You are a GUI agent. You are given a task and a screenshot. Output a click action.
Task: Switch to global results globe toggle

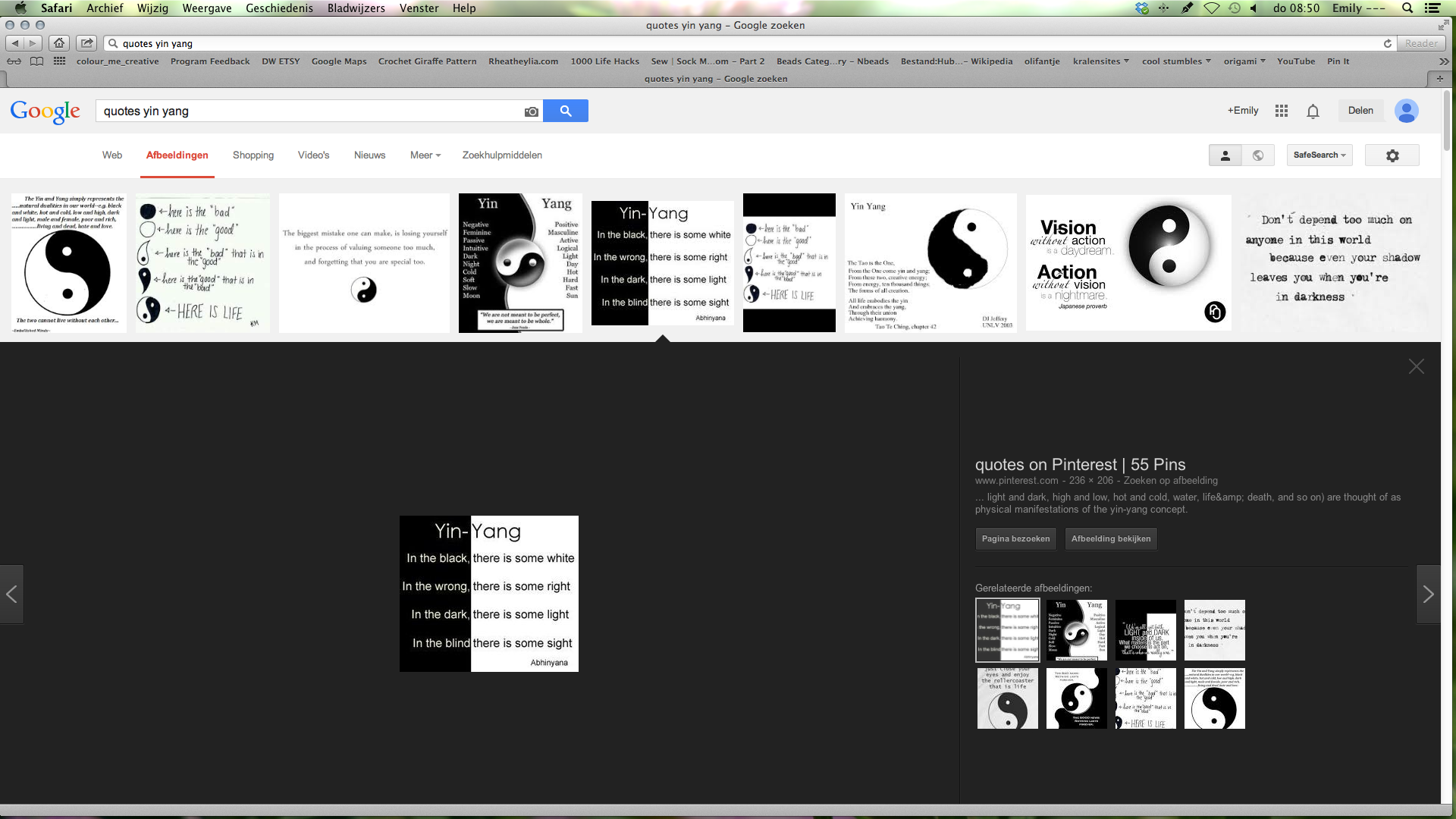[x=1258, y=155]
